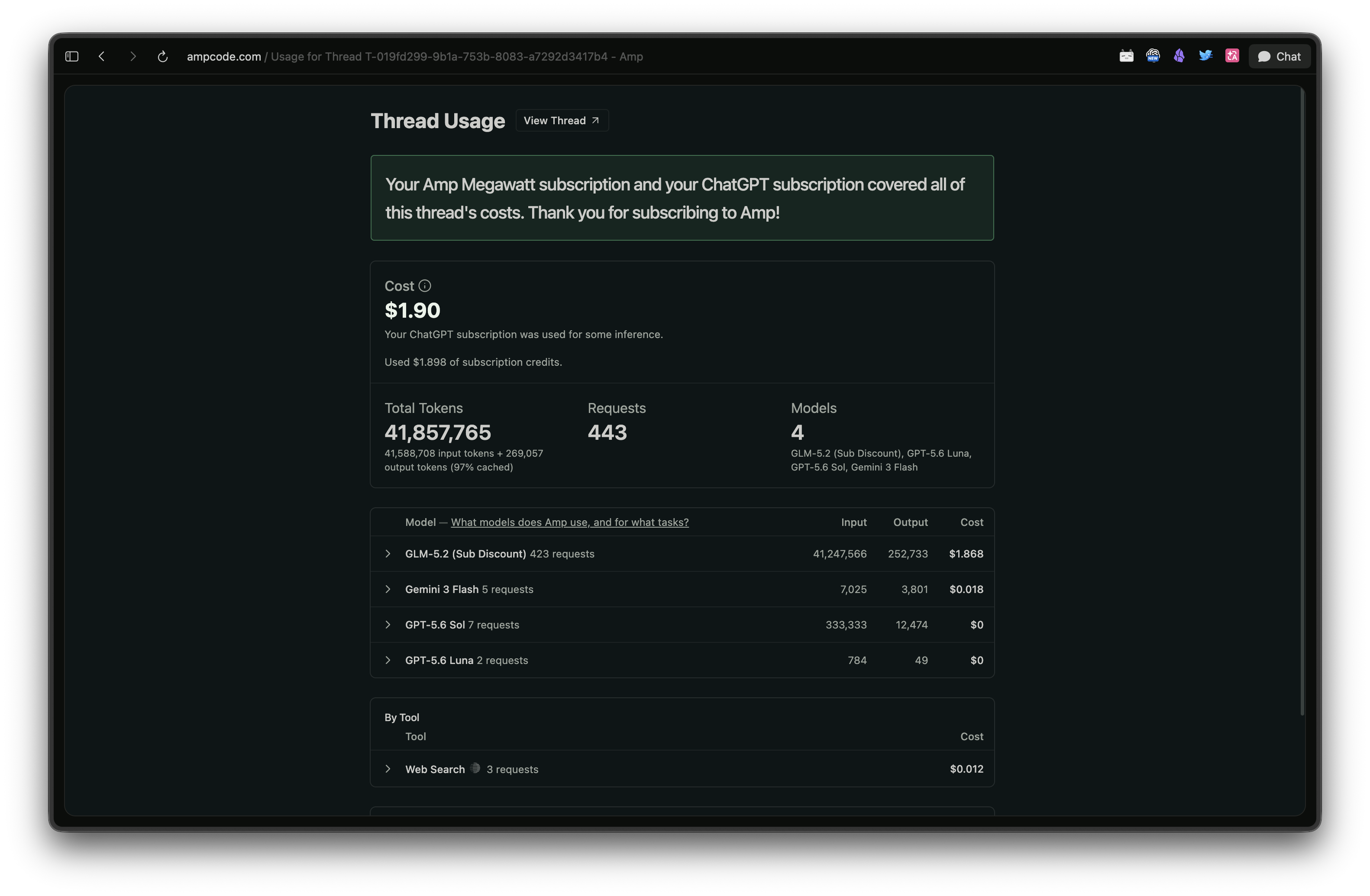Reload the page with the refresh icon

[163, 56]
